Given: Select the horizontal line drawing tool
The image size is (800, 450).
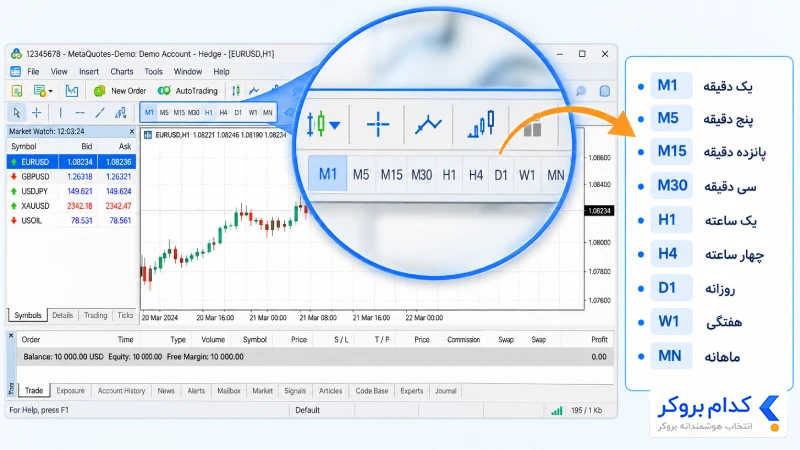Looking at the screenshot, I should 80,113.
